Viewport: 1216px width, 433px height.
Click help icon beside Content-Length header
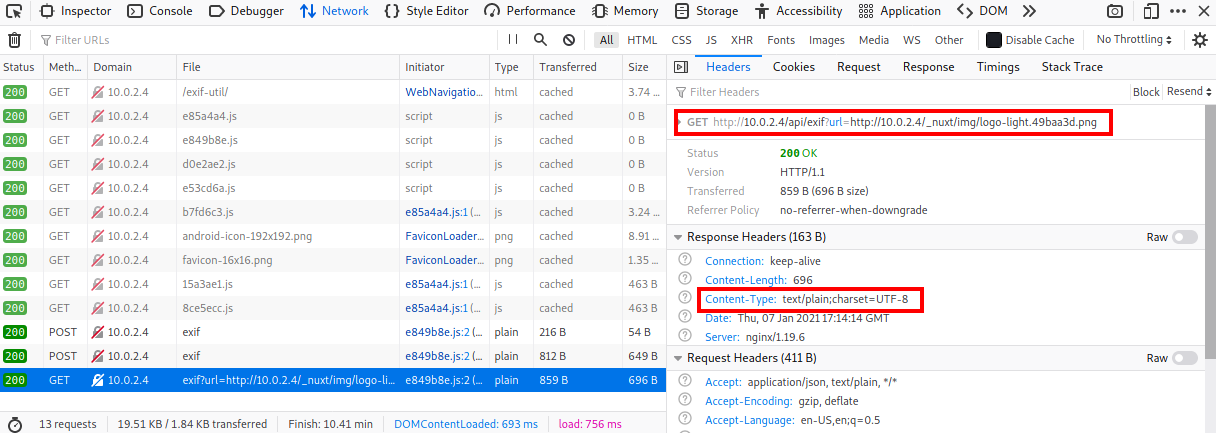click(x=685, y=279)
